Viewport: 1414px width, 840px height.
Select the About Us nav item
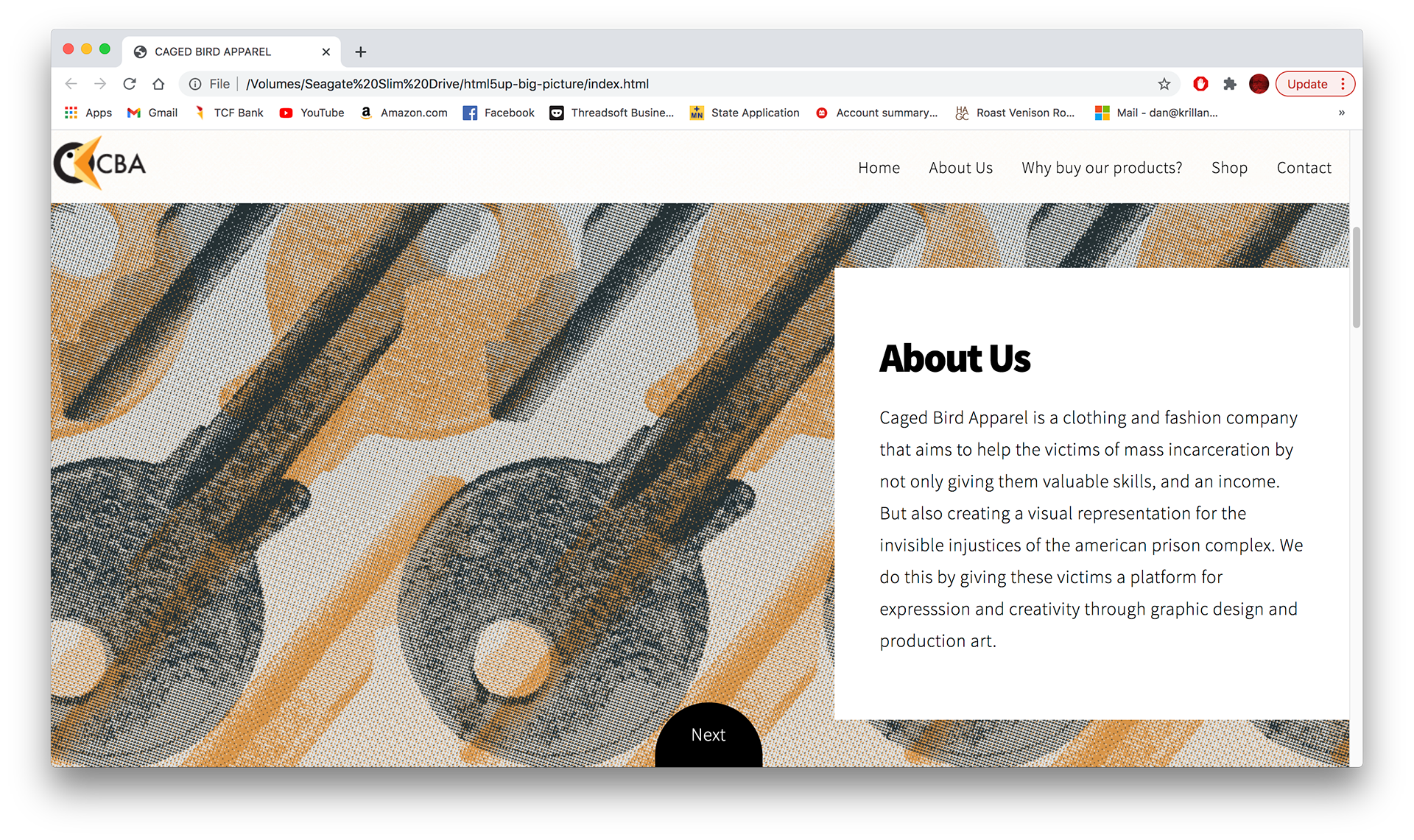tap(960, 168)
